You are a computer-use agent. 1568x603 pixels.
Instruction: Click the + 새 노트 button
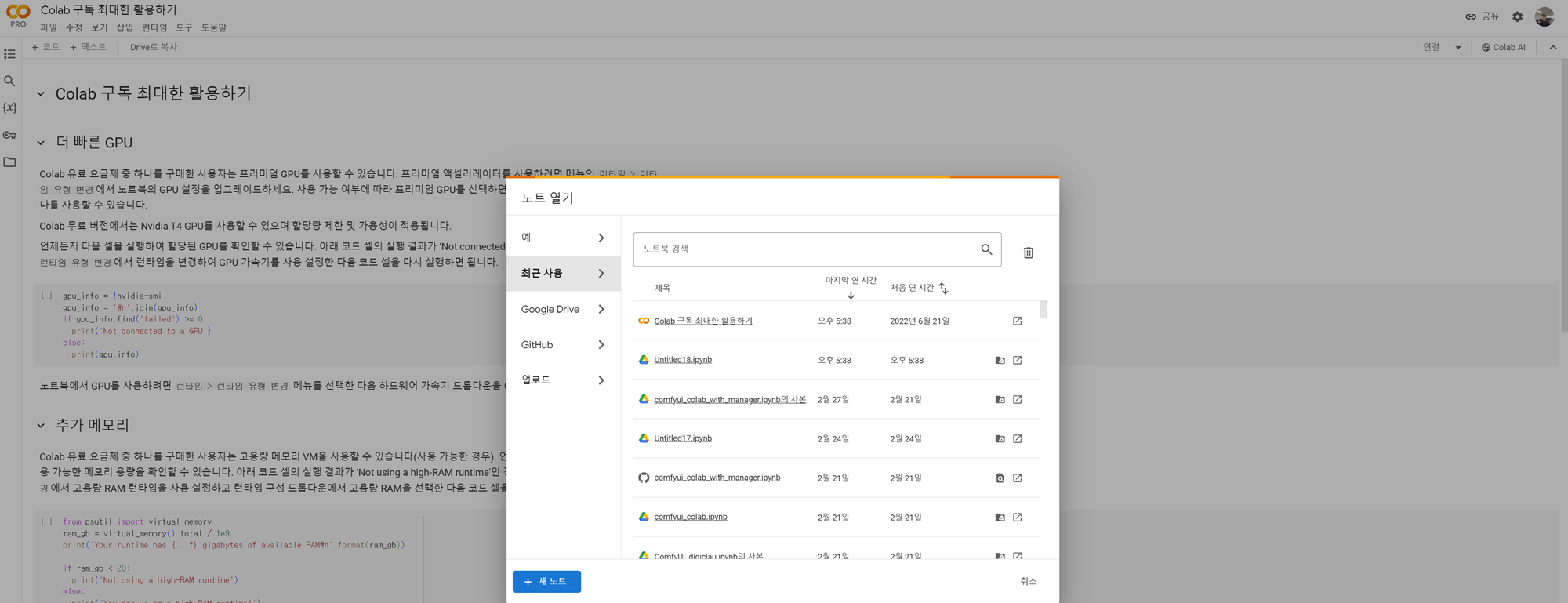546,582
